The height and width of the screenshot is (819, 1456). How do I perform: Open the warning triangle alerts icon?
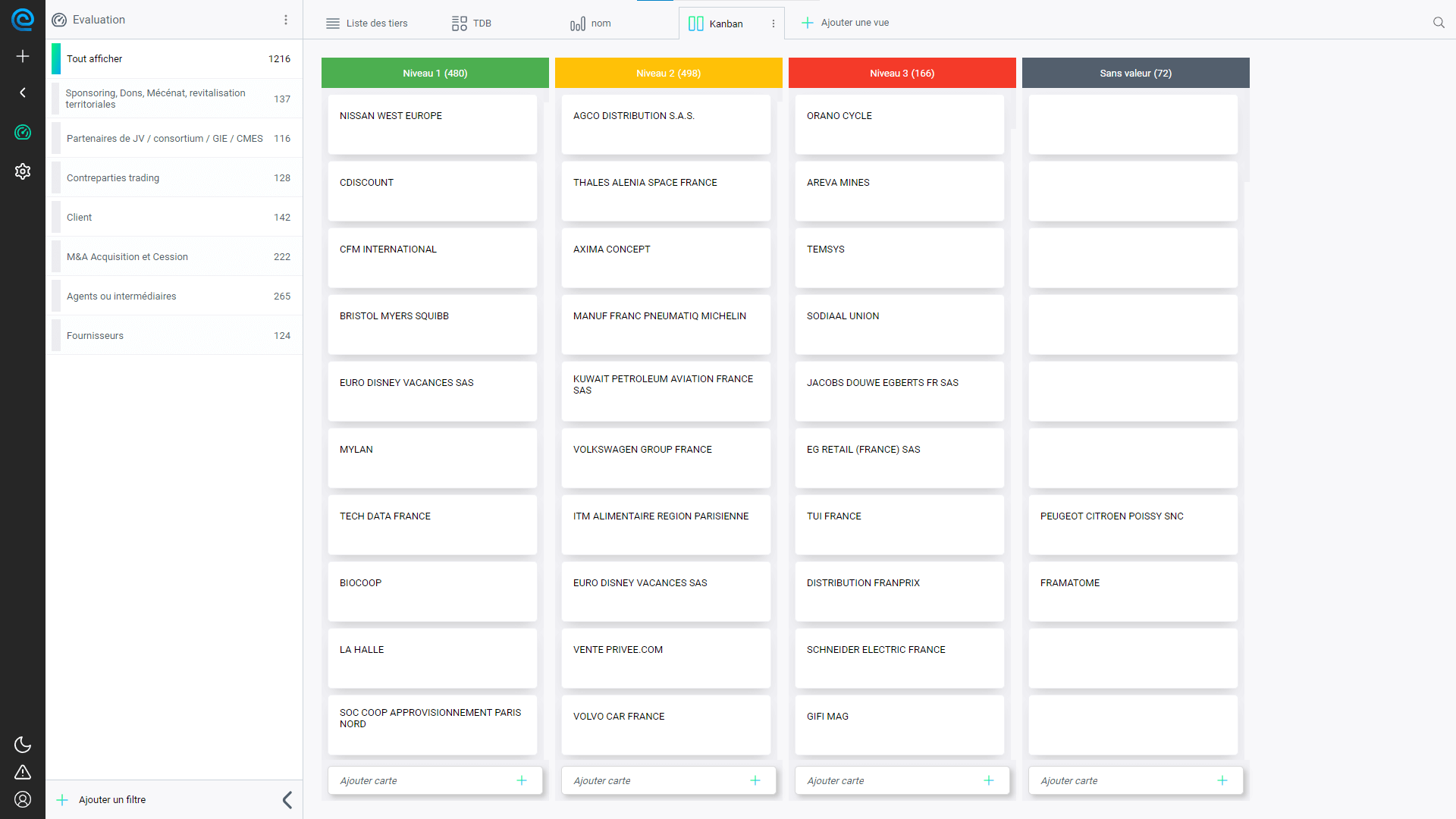[23, 772]
